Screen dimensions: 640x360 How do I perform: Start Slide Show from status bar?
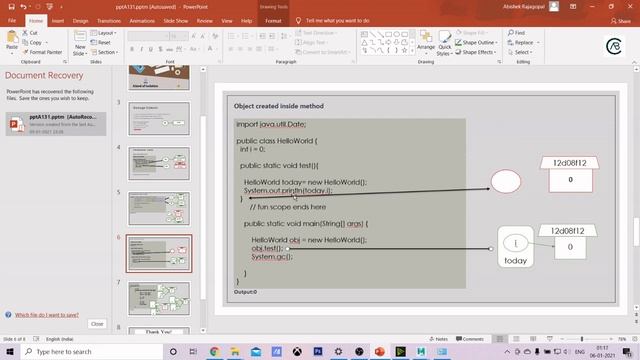point(550,339)
